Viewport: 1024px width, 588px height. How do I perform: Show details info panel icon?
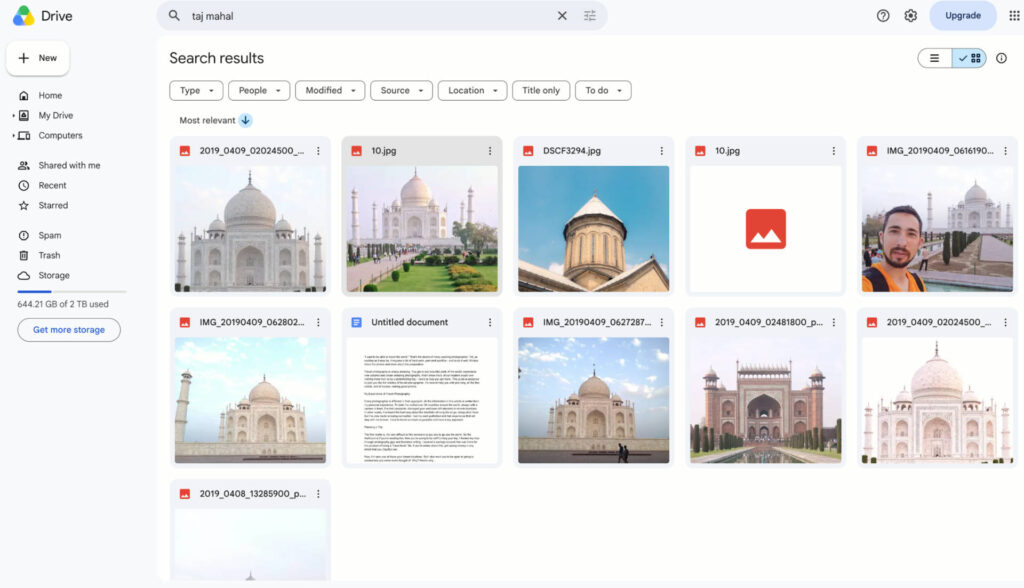(x=1001, y=58)
